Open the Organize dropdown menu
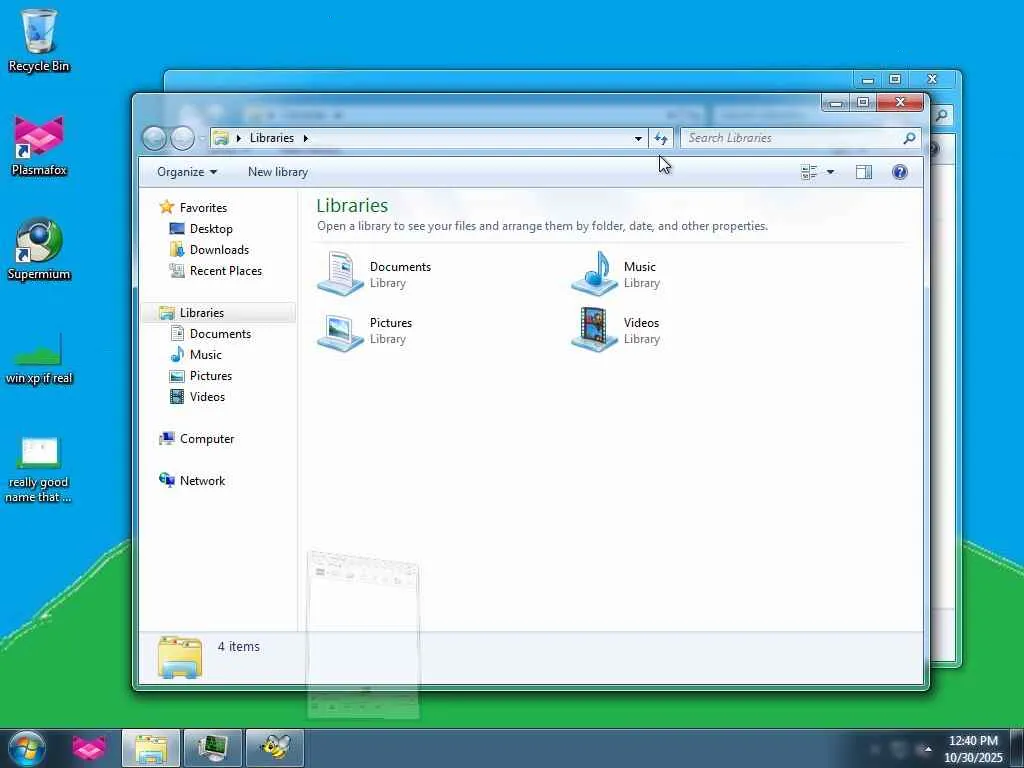The height and width of the screenshot is (768, 1024). click(187, 172)
